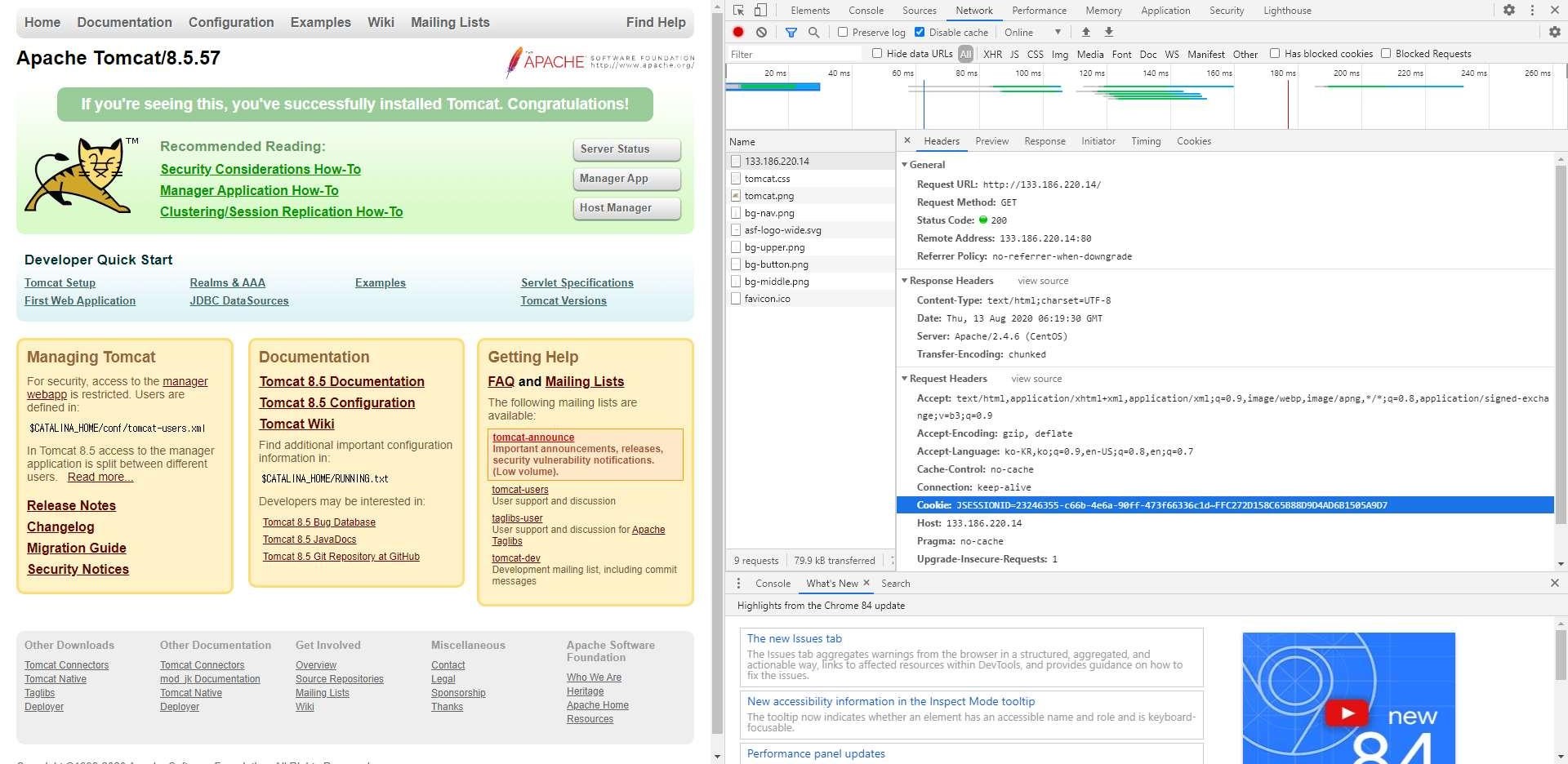Open the Timing tab of request
Viewport: 1568px width, 764px height.
coord(1146,141)
